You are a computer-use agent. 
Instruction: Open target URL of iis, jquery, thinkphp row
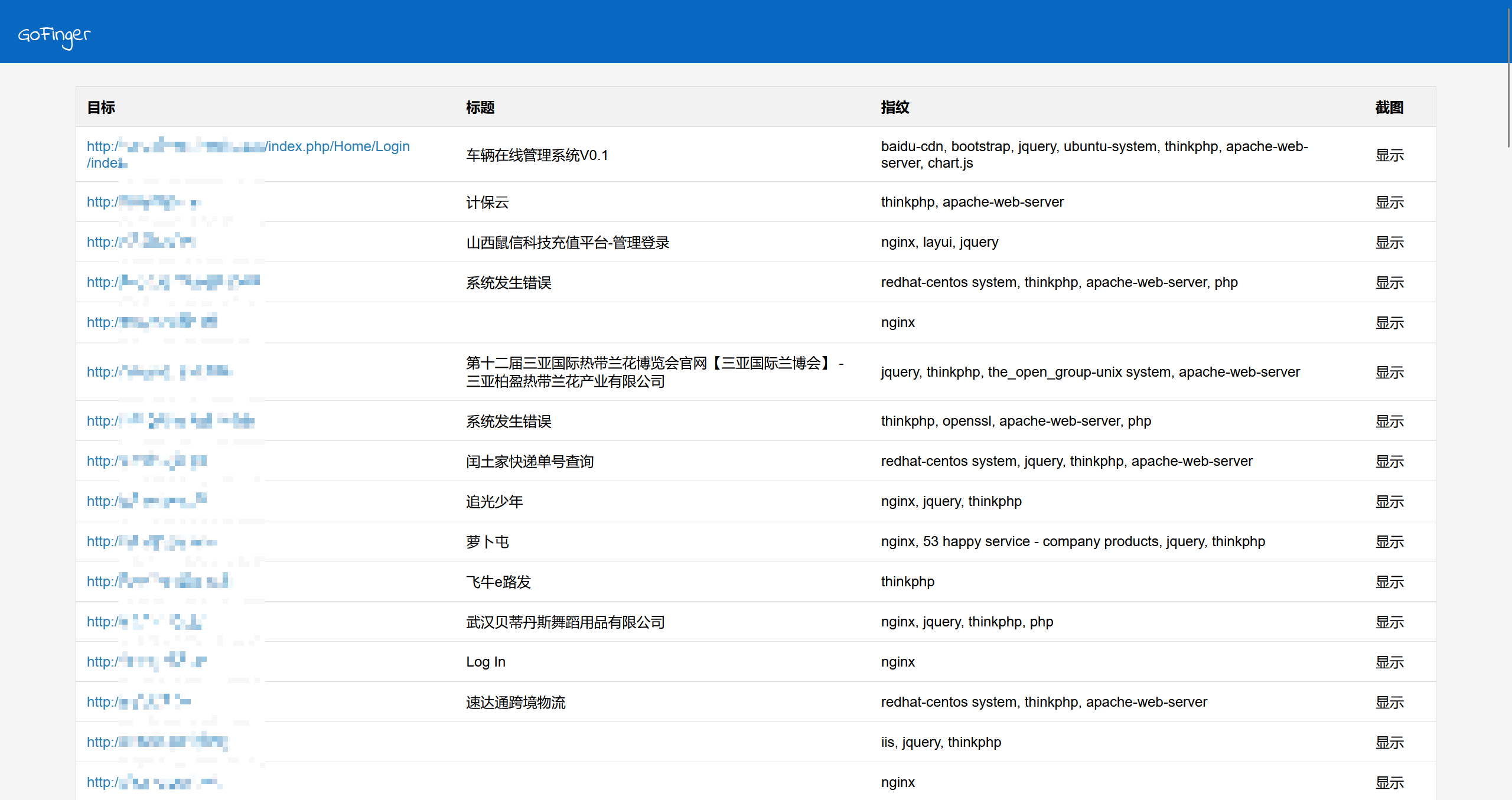pyautogui.click(x=157, y=742)
